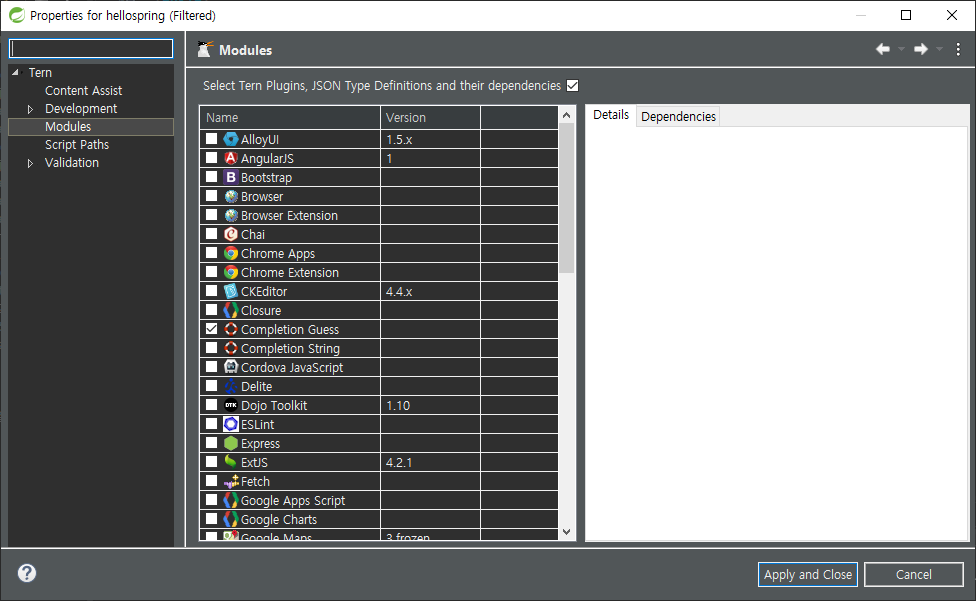Switch to the Dependencies tab
This screenshot has width=976, height=601.
[x=678, y=116]
